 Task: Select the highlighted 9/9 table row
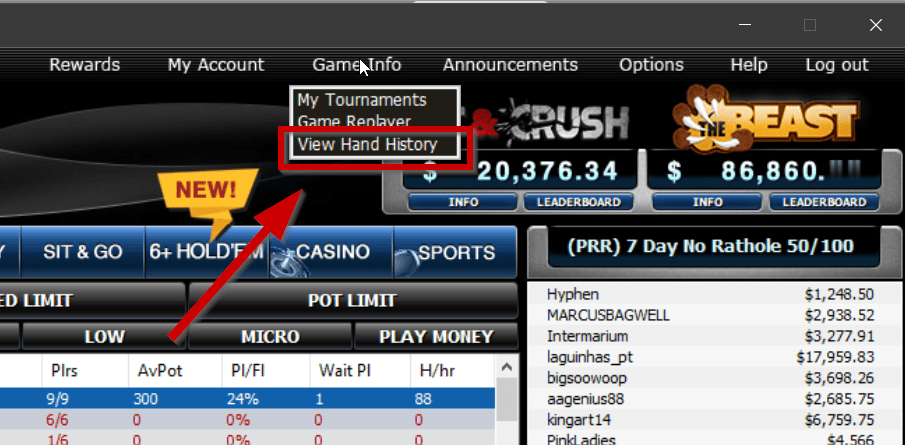(x=248, y=399)
